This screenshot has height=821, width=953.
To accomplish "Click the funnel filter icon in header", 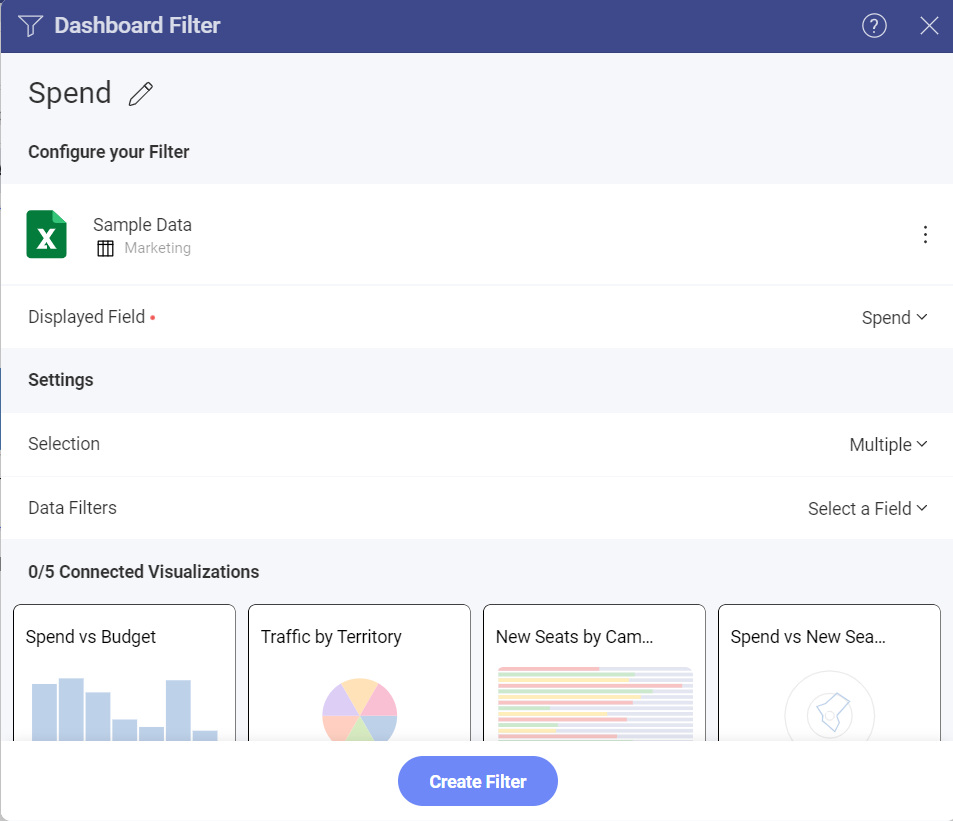I will 30,26.
